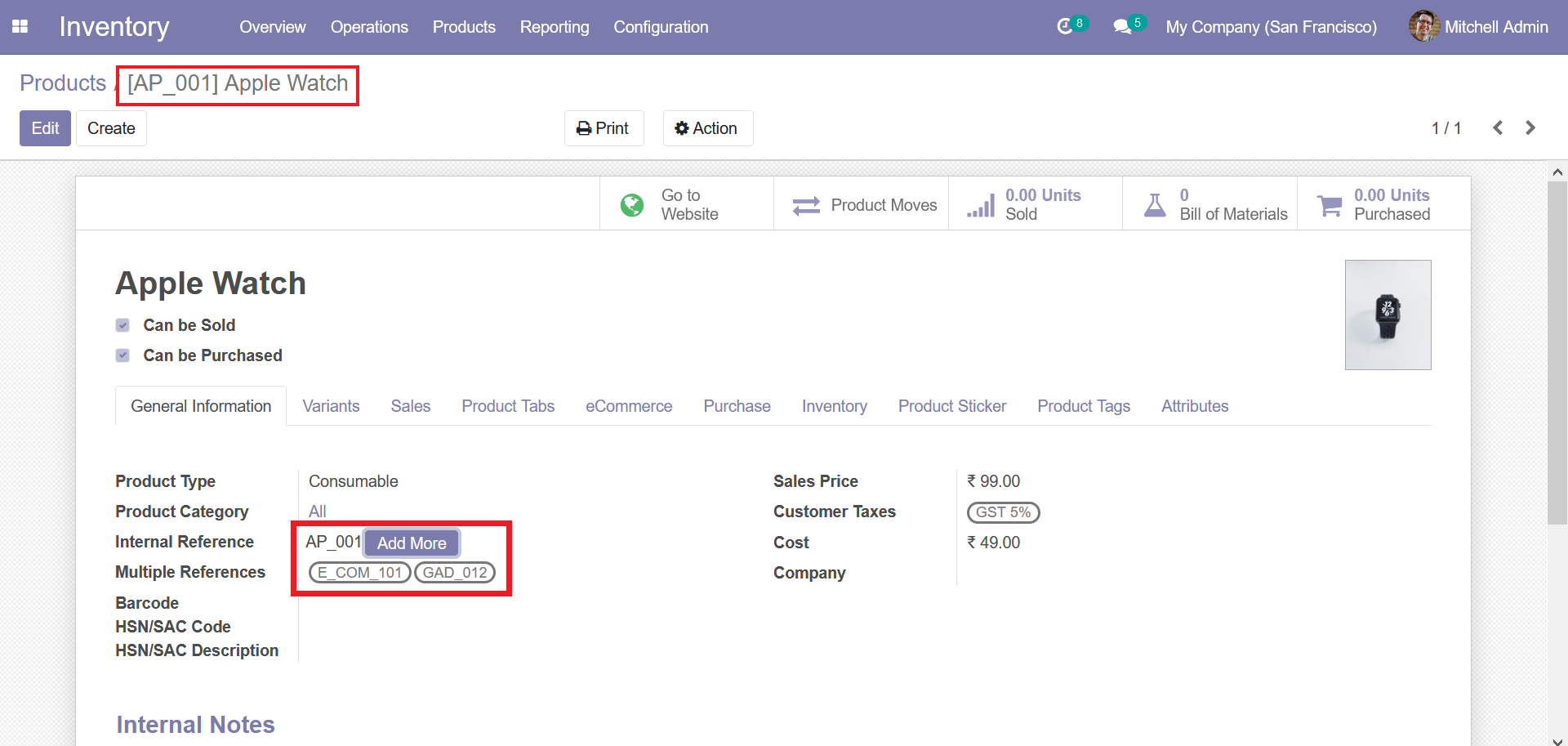Open the Bill of Materials flask icon
Image resolution: width=1568 pixels, height=746 pixels.
1155,205
